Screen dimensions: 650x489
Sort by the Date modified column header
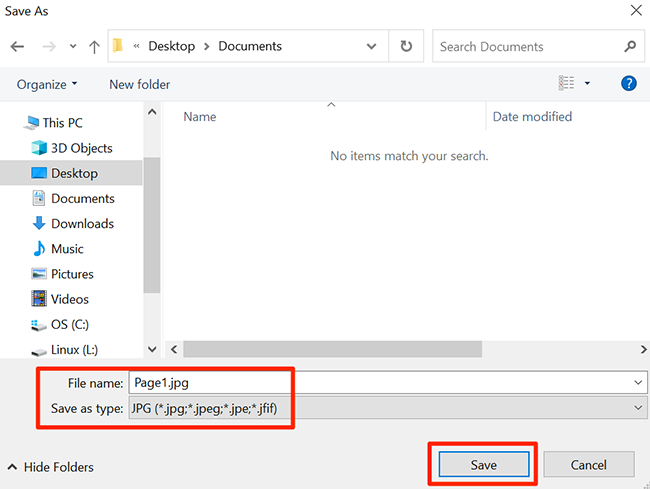click(532, 117)
